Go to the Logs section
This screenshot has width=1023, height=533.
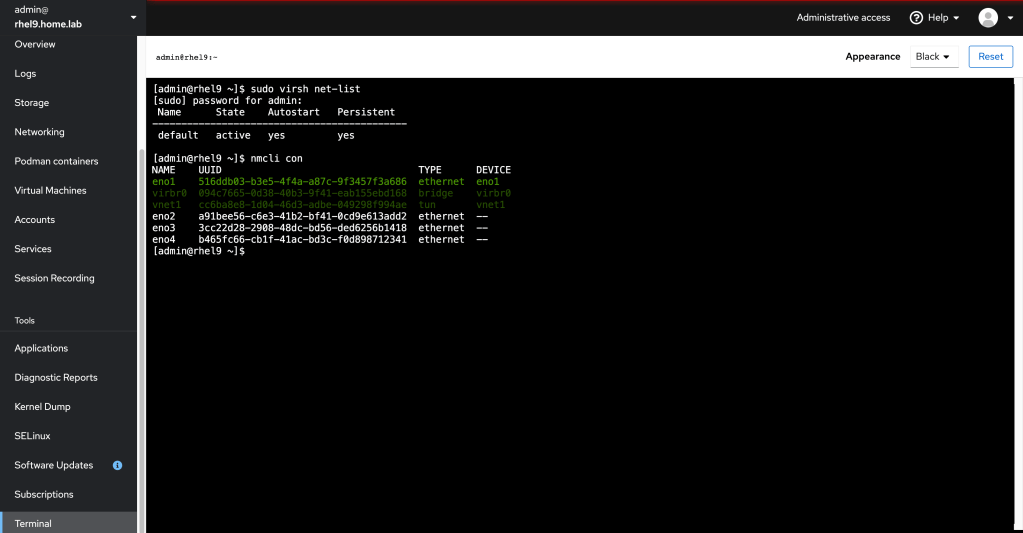click(x=25, y=74)
